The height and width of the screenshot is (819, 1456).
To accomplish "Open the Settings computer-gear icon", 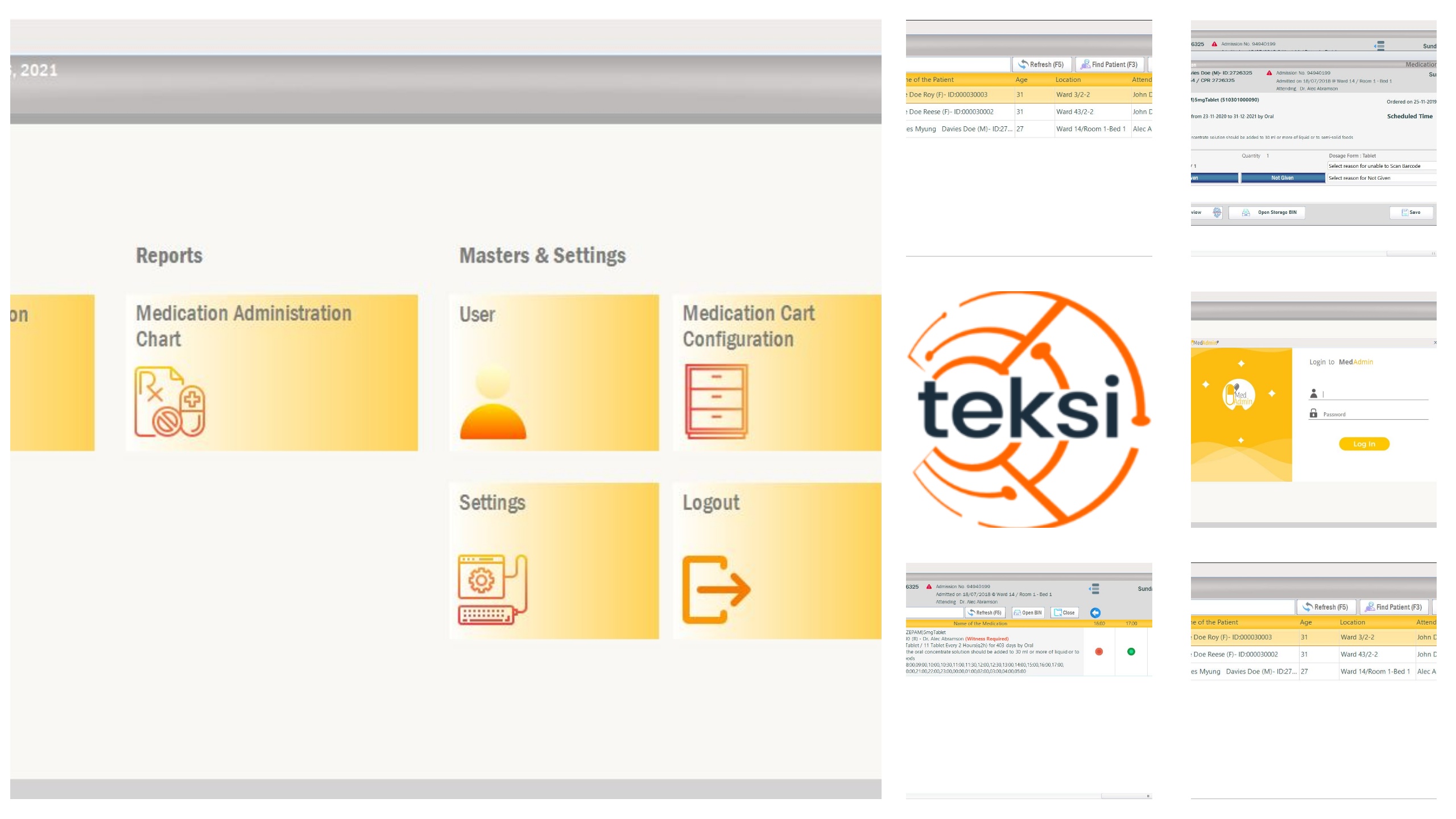I will [493, 589].
